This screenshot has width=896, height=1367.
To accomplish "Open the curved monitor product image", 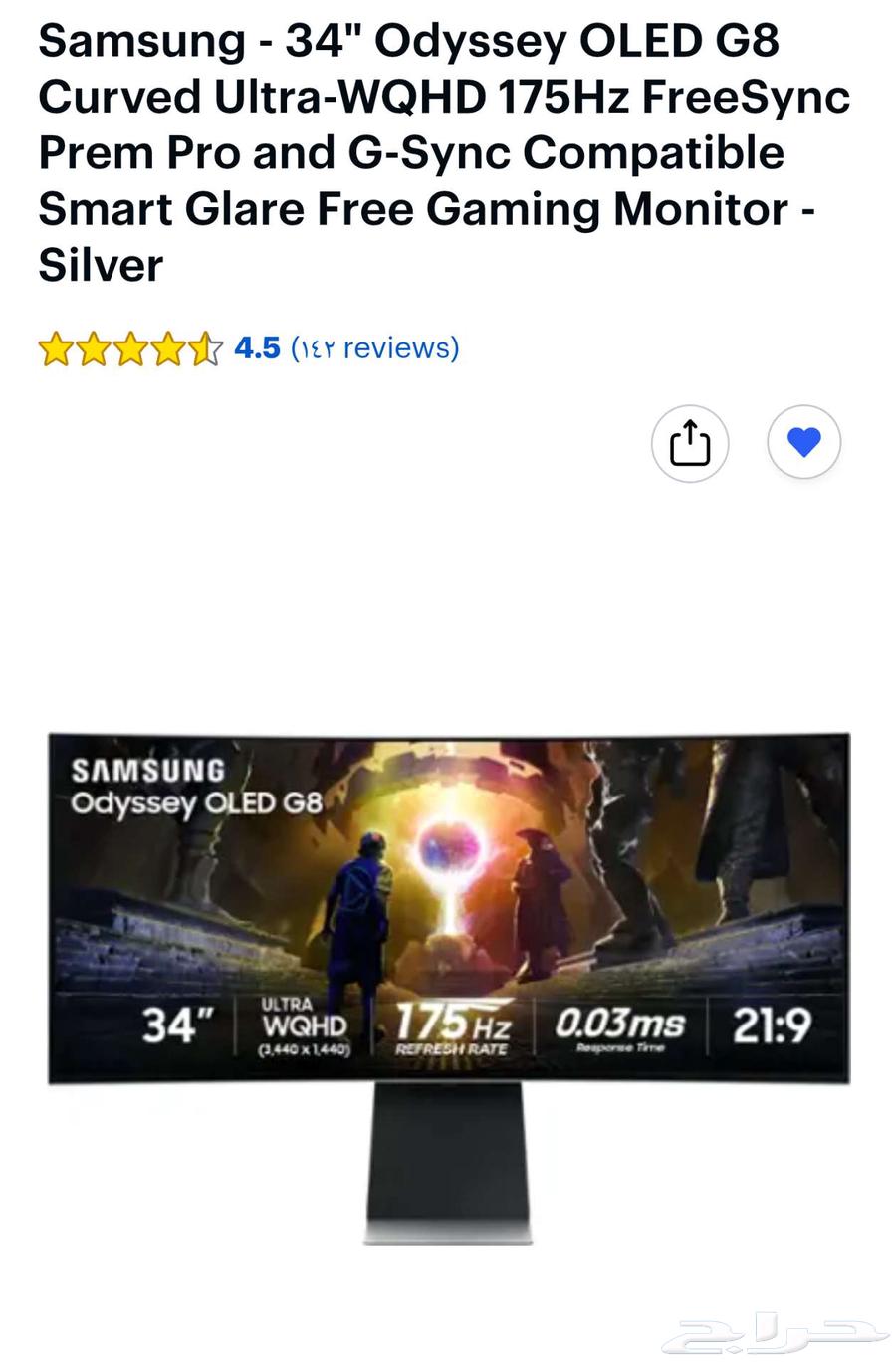I will point(449,986).
